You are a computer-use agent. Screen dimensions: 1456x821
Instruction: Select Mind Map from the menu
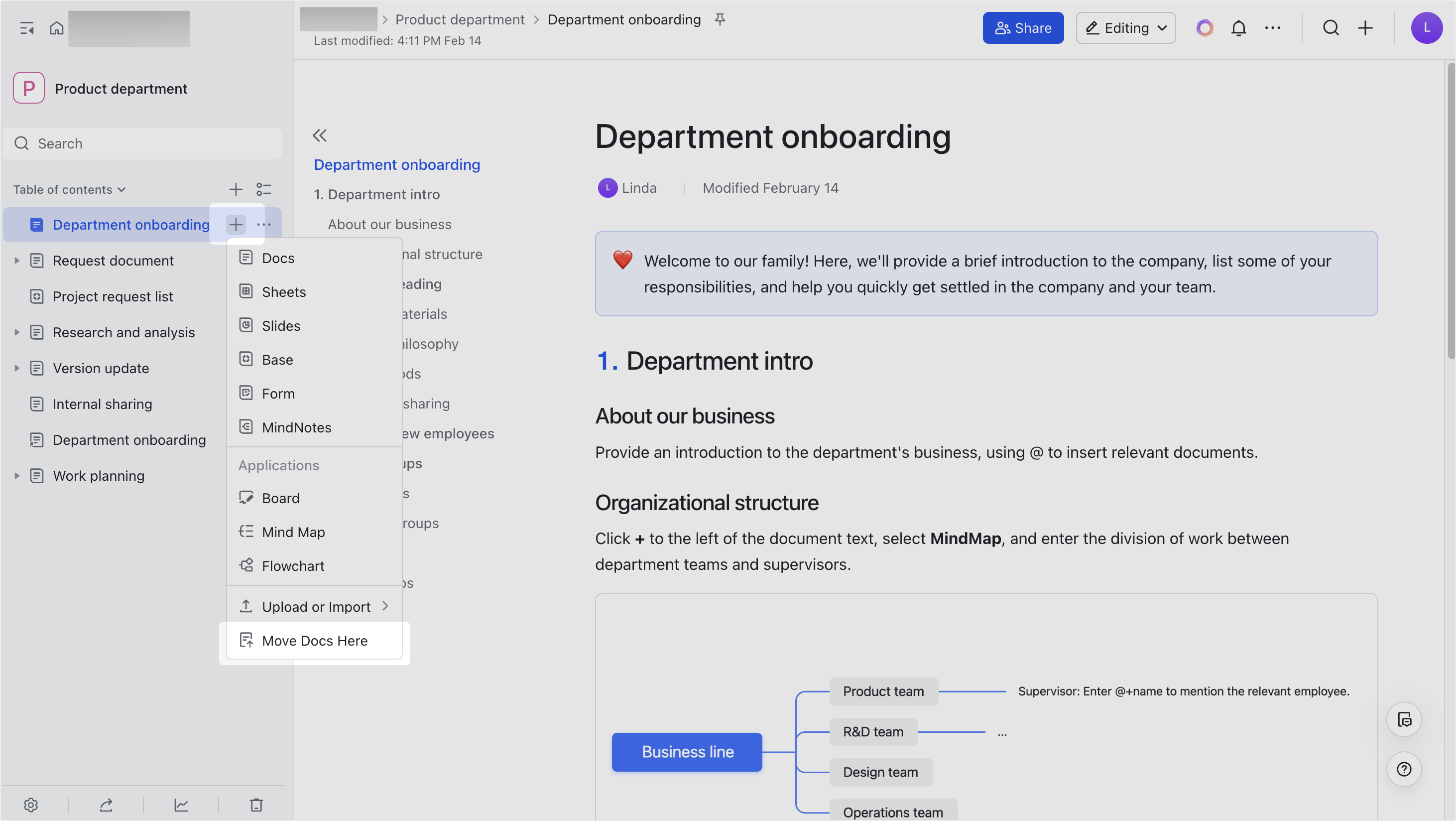point(314,533)
